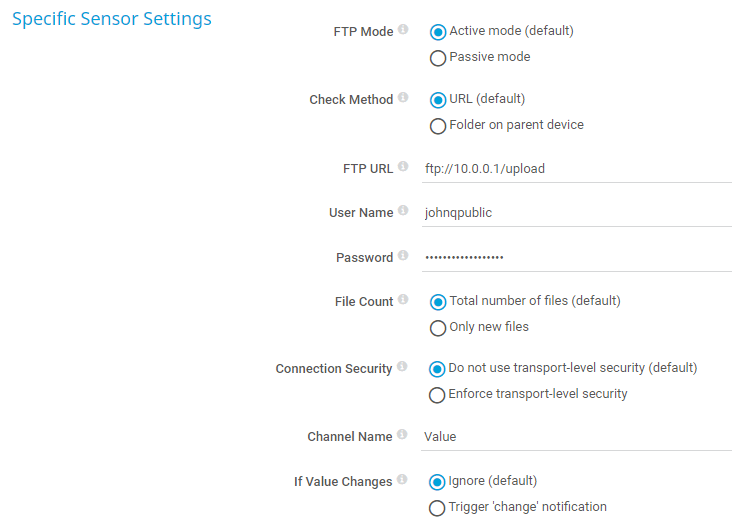This screenshot has height=530, width=732.
Task: Click the help icon next to FTP Mode
Action: [403, 30]
